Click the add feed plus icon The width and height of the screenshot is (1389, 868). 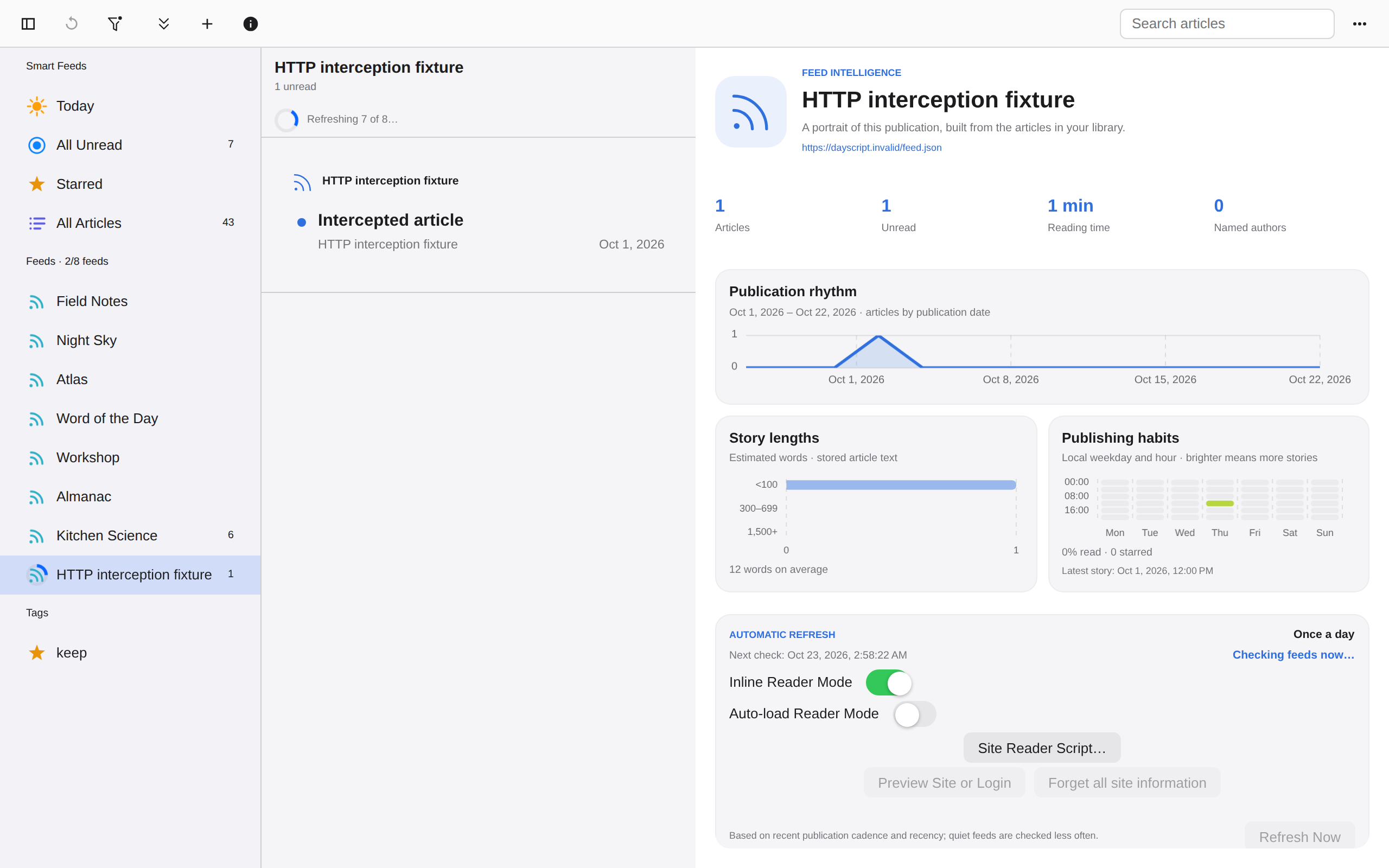pyautogui.click(x=207, y=23)
